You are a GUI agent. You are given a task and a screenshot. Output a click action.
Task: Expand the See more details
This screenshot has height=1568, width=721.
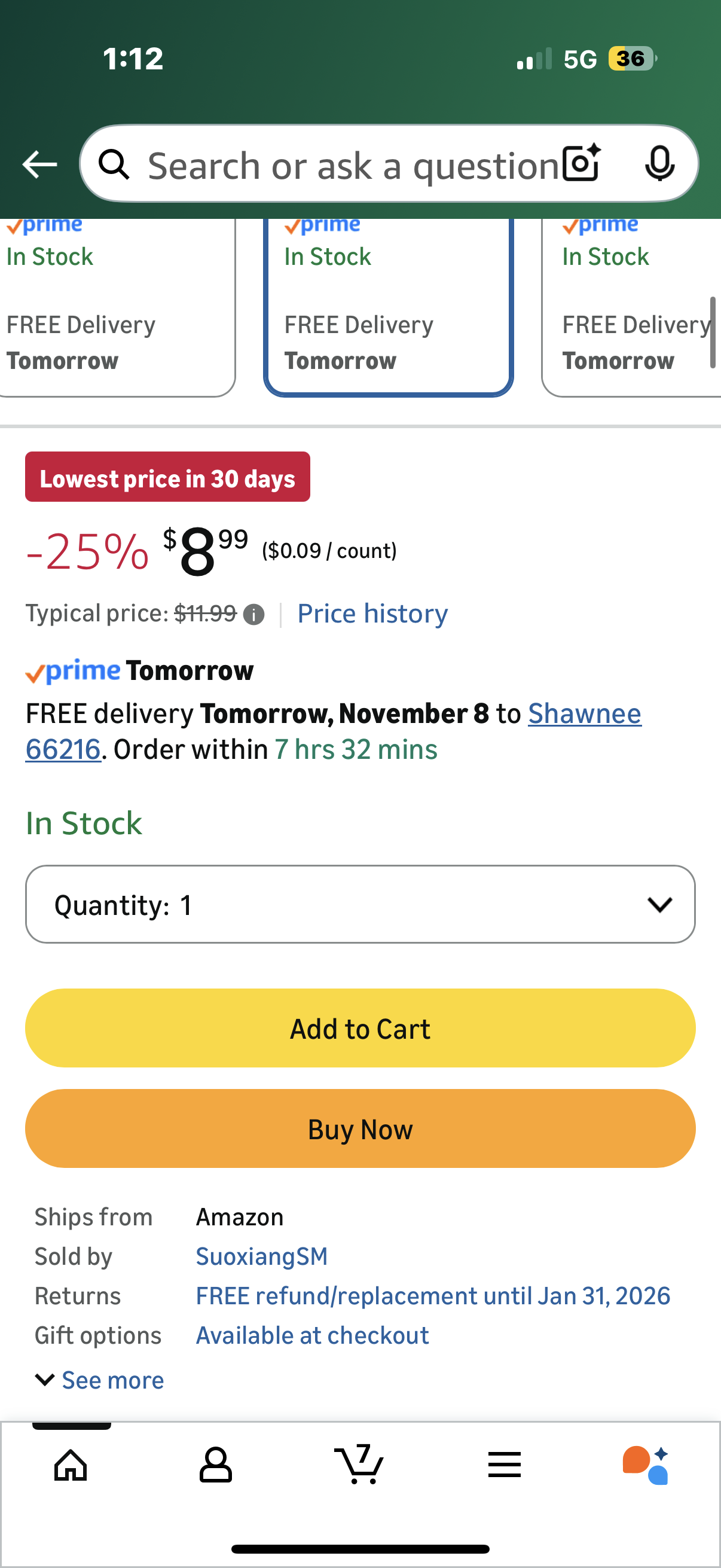tap(100, 1380)
